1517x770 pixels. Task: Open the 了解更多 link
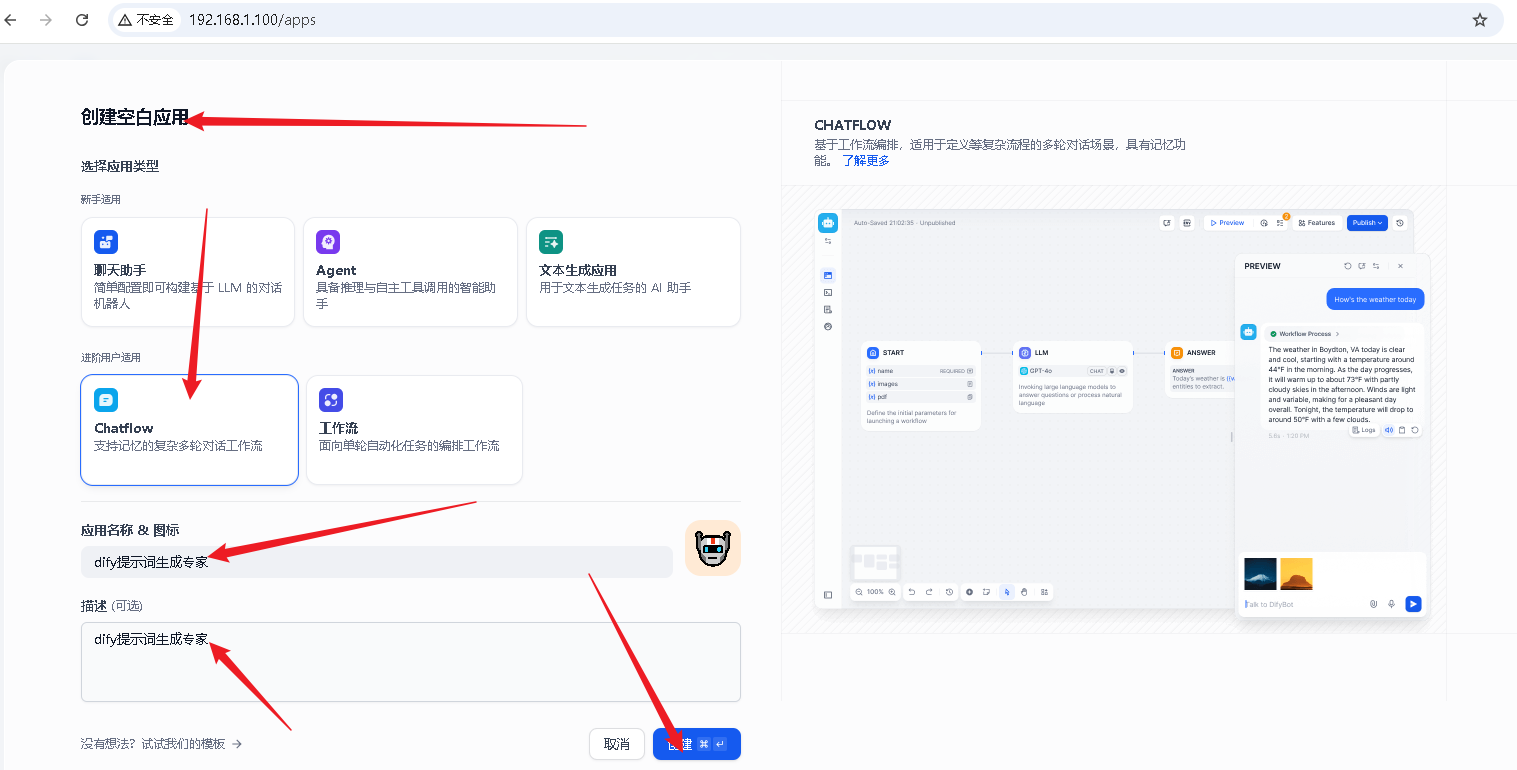(x=865, y=160)
